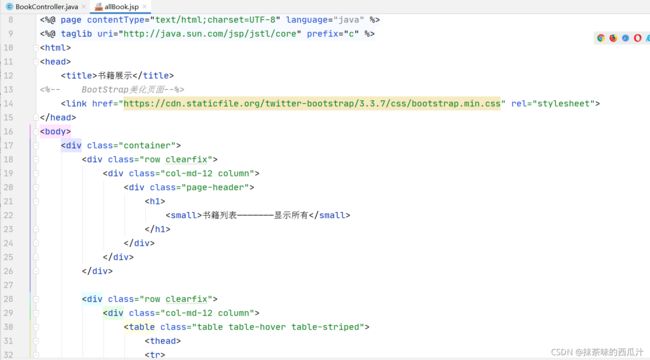
Task: Collapse the table element fold on line 30
Action: pyautogui.click(x=36, y=327)
